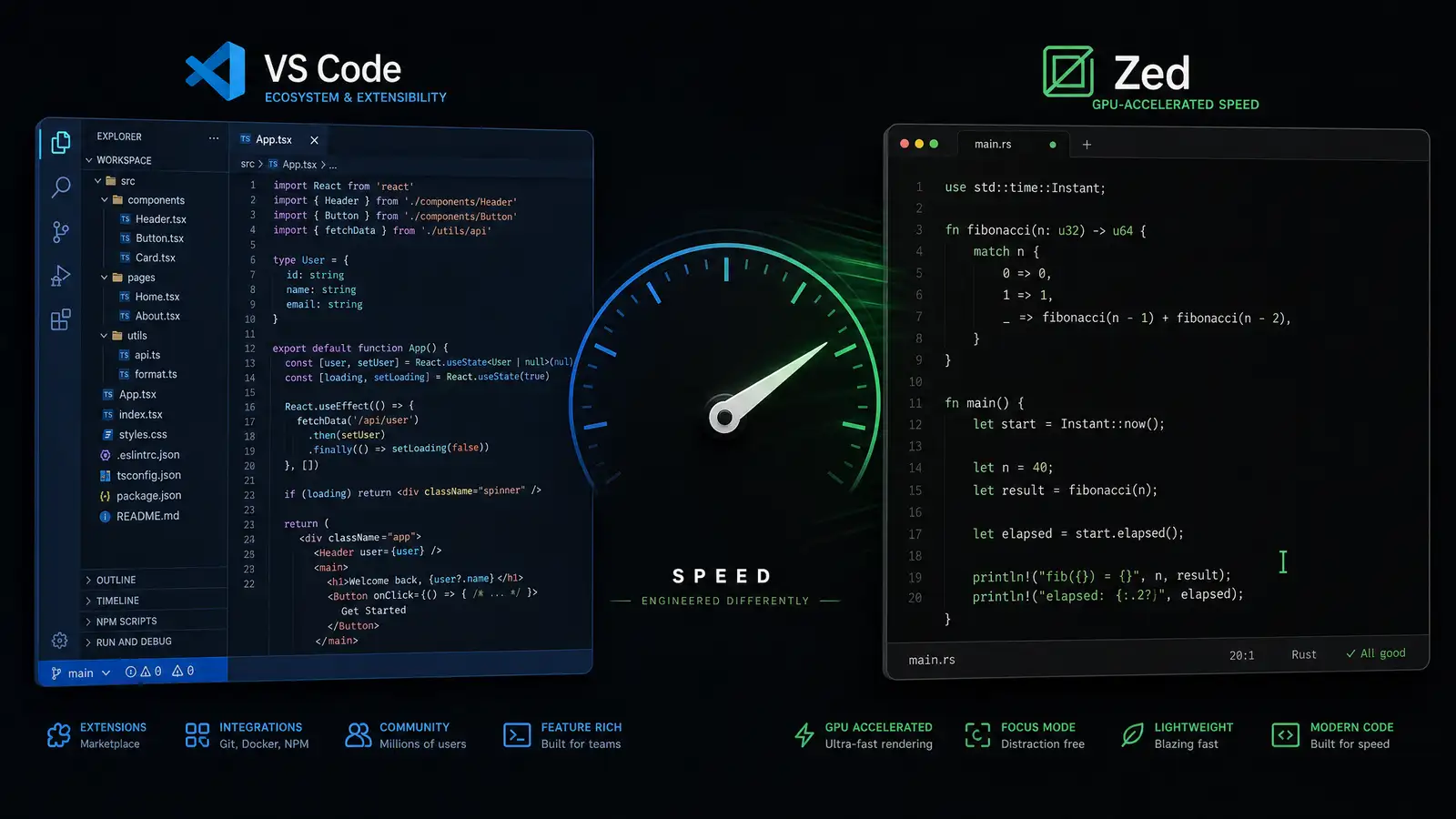This screenshot has width=1456, height=819.
Task: Click the speedometer needle hub
Action: tap(724, 419)
